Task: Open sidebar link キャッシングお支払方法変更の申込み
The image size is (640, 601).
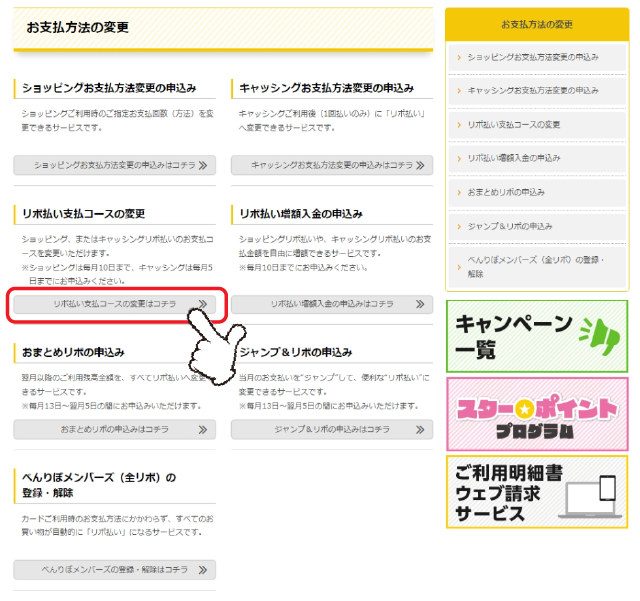Action: click(x=537, y=91)
